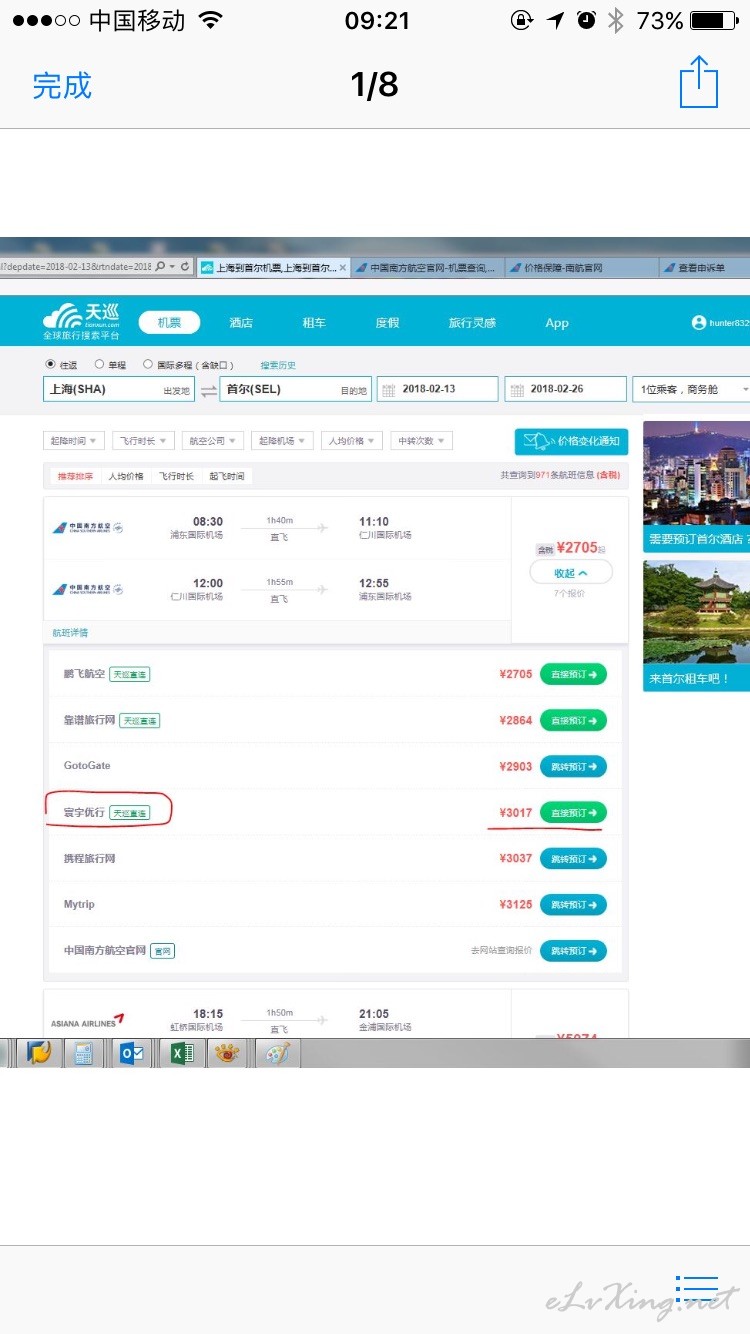
Task: Switch to 中国南方航空官网-机票查询 browser tab
Action: pos(426,268)
